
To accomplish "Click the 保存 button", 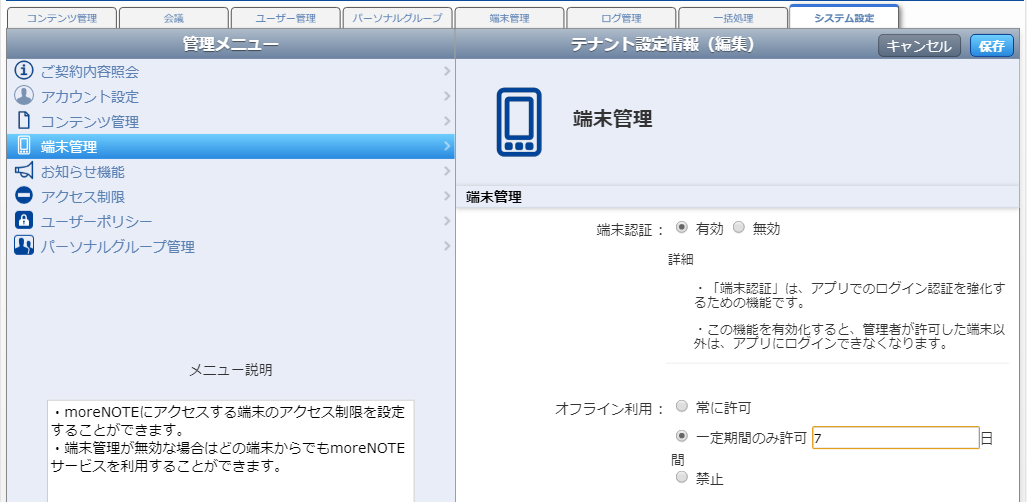I will point(992,46).
